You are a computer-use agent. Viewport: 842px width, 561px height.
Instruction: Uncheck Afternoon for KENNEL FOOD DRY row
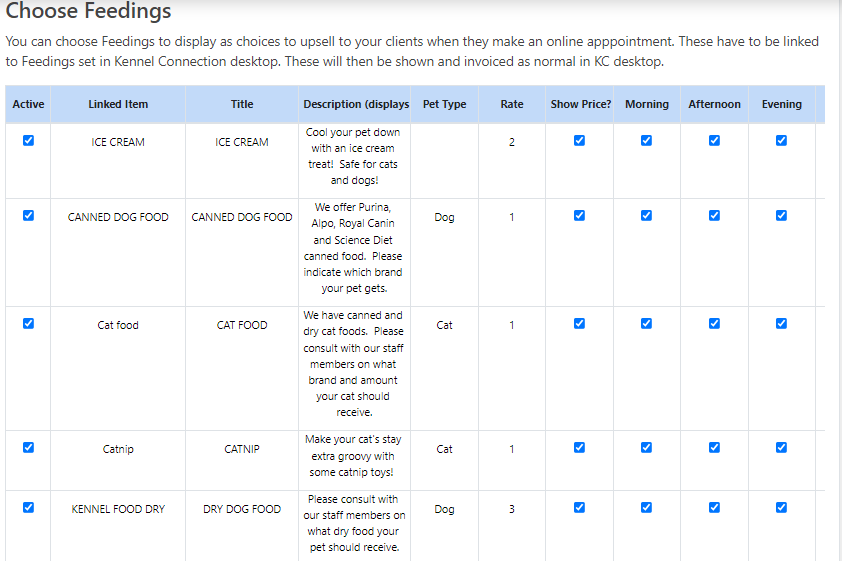pyautogui.click(x=714, y=508)
